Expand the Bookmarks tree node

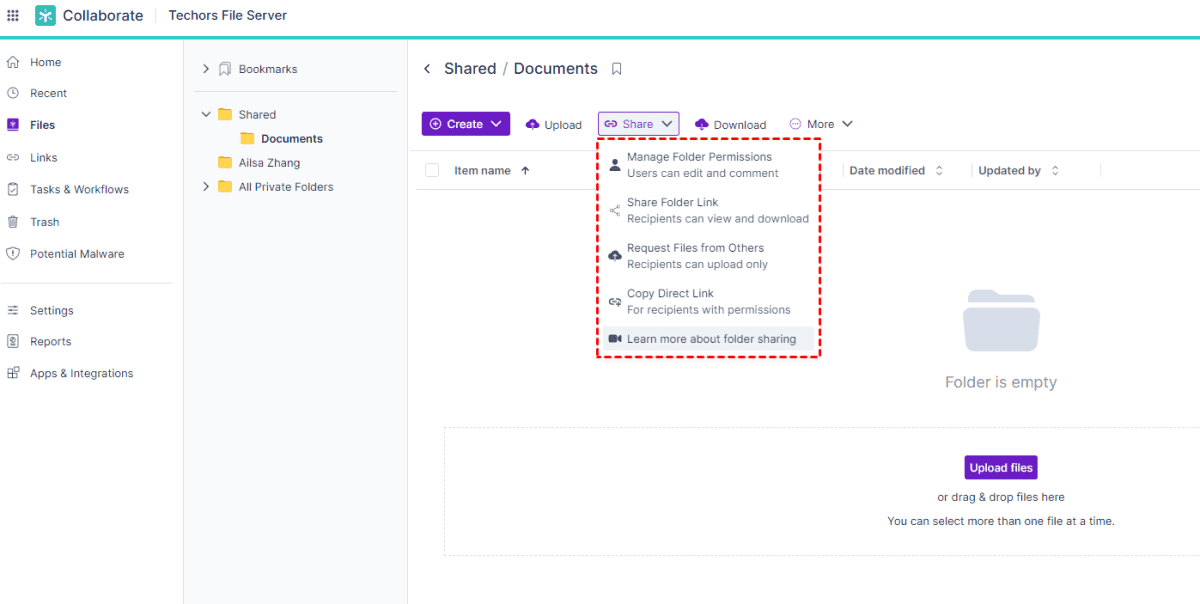tap(206, 69)
